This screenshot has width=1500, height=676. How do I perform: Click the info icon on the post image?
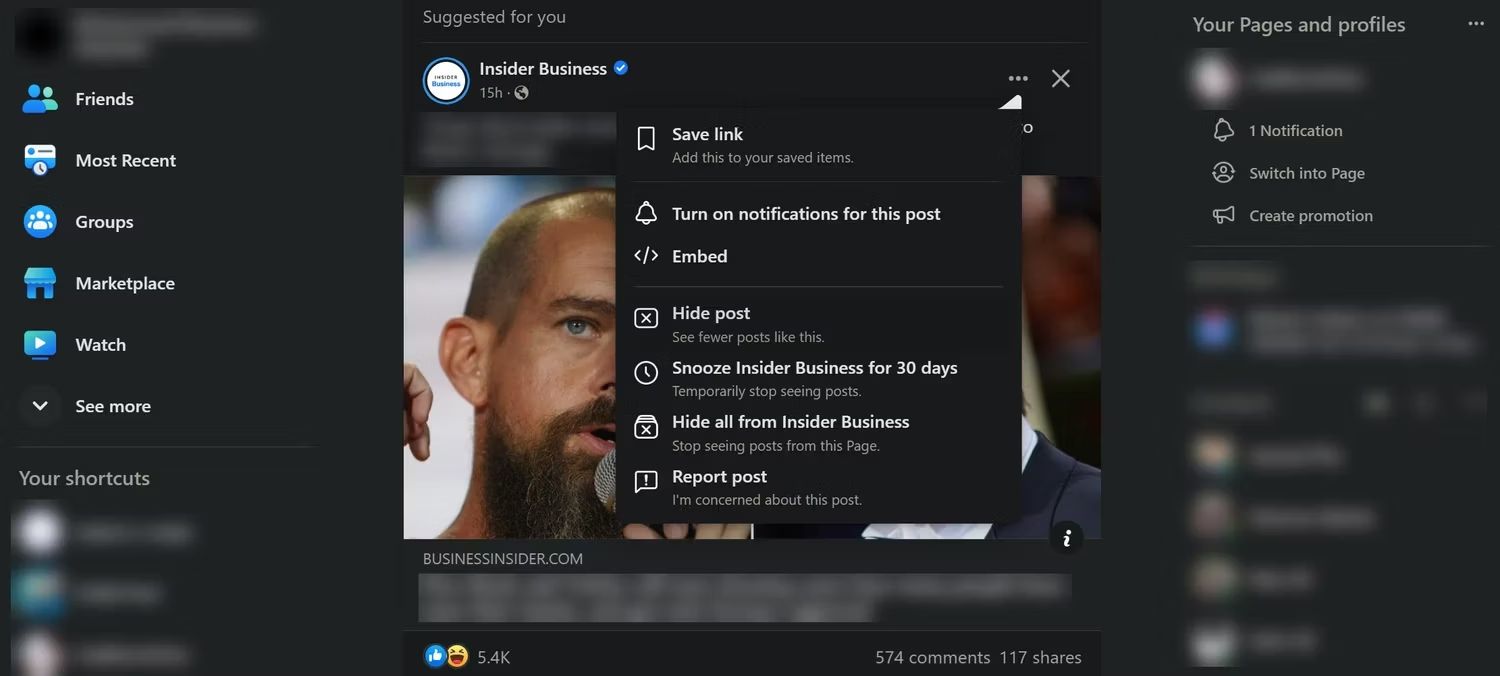(1066, 537)
